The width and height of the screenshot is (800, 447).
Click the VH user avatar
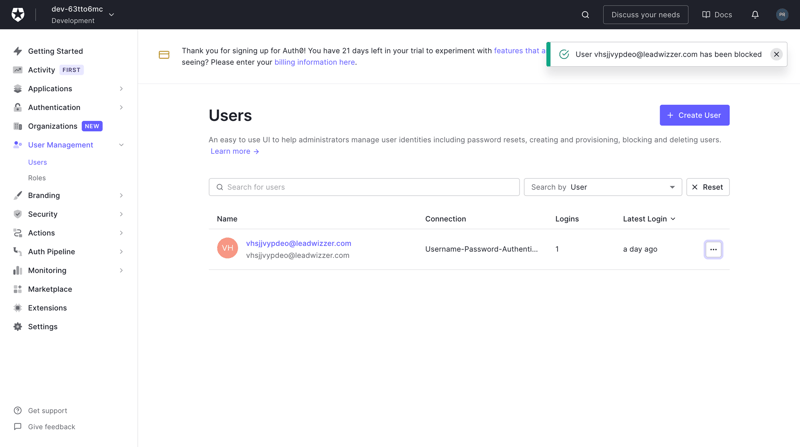[228, 249]
